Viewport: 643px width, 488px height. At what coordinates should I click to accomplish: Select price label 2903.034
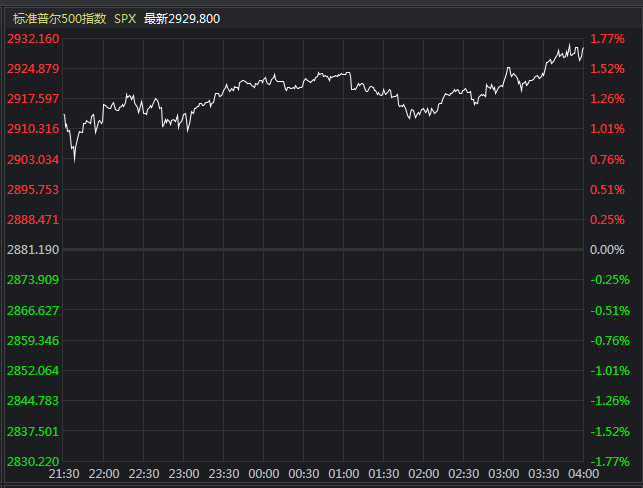coord(33,159)
